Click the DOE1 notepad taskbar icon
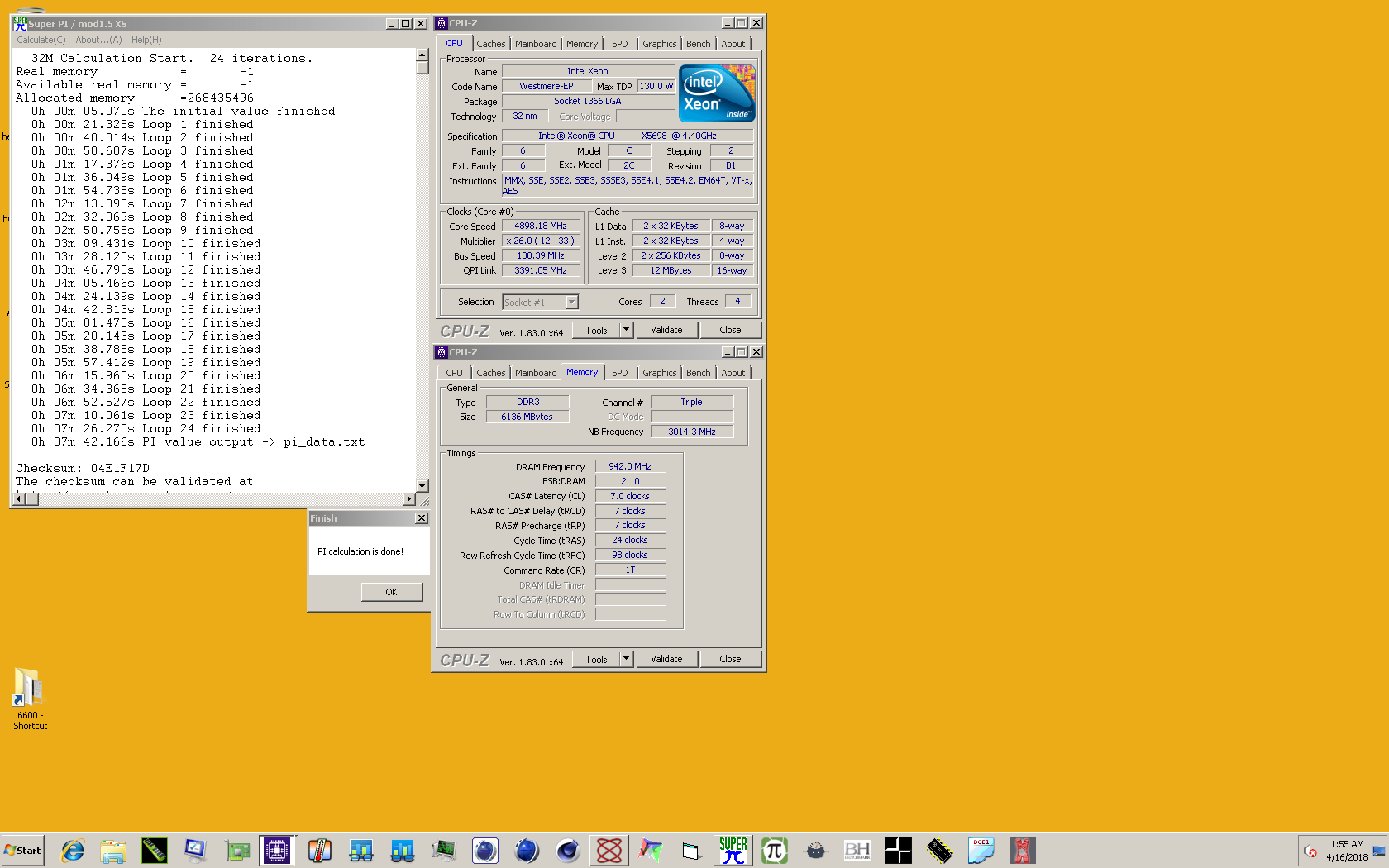This screenshot has height=868, width=1389. pos(981,851)
